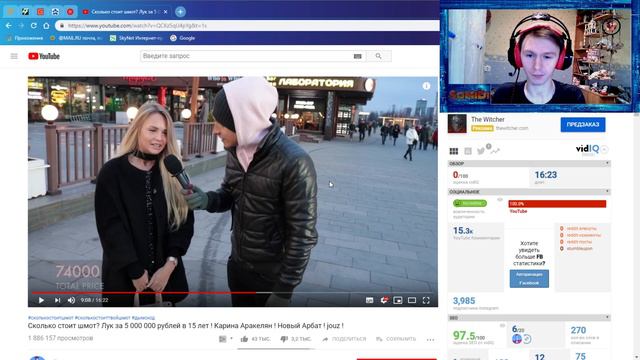Open the YouTube hamburger guide menu
Screen dimensions: 640x360
(14, 56)
